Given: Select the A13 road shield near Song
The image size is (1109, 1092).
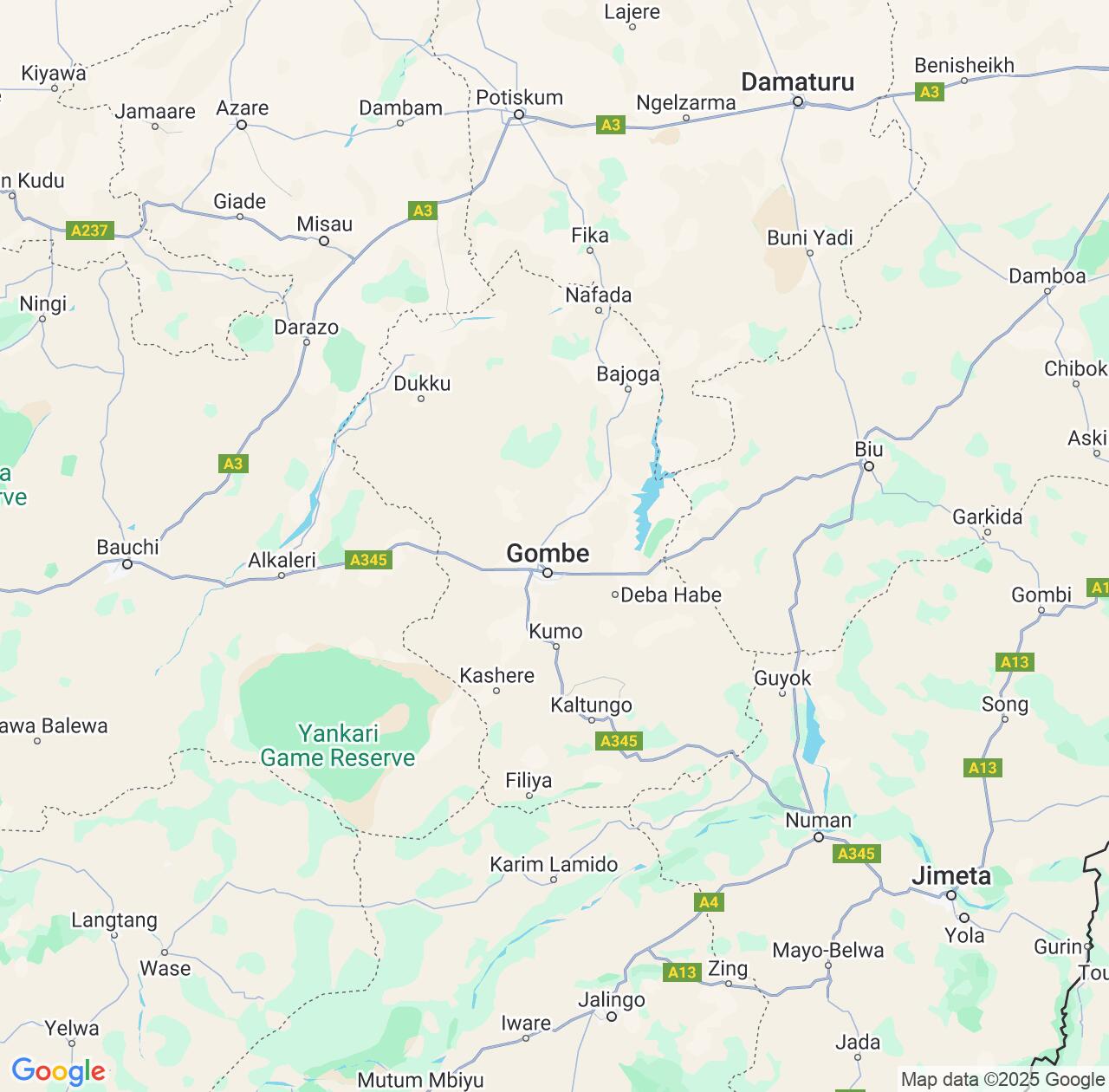Looking at the screenshot, I should point(1015,663).
